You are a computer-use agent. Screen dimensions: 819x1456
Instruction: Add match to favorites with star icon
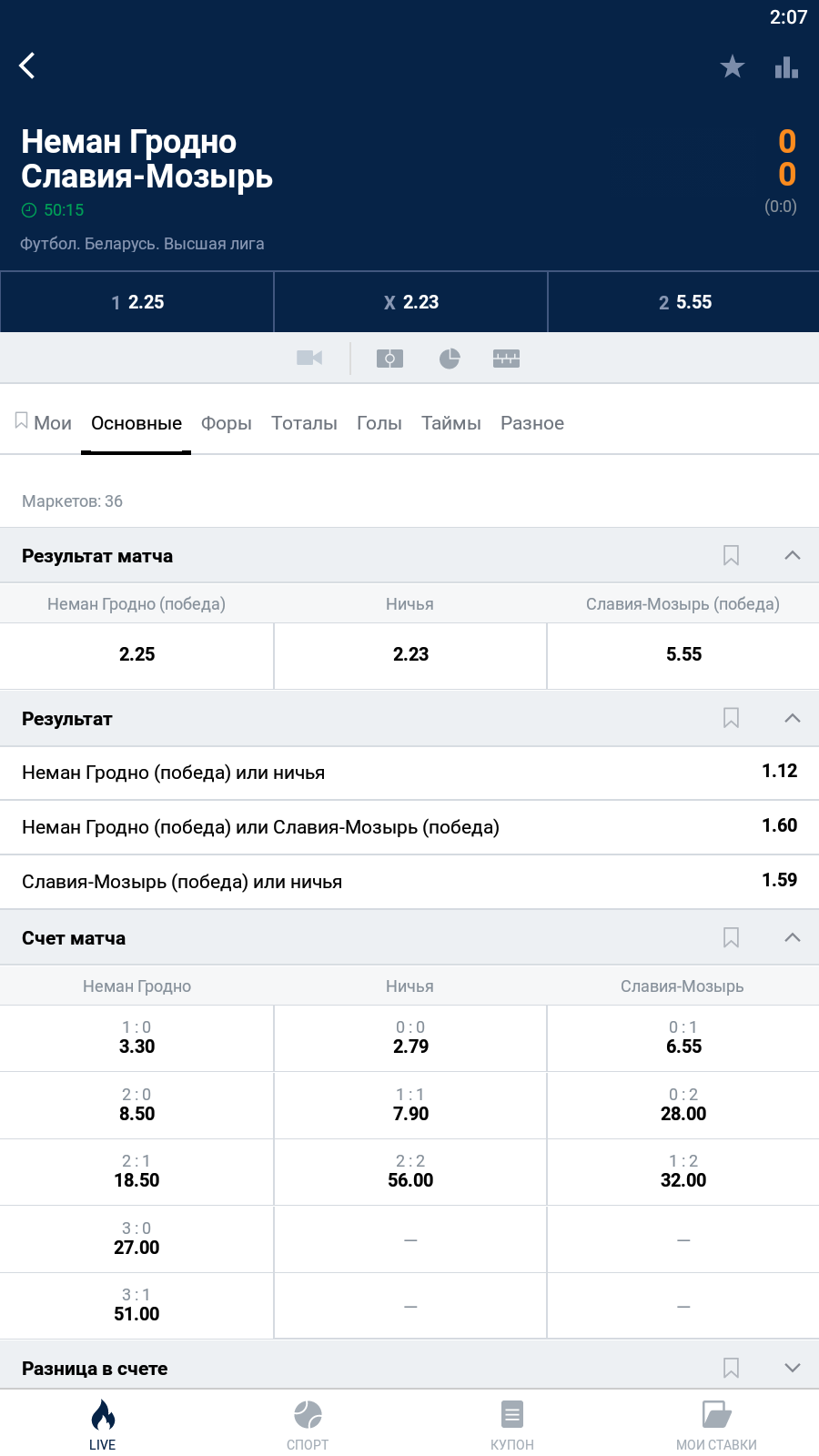pyautogui.click(x=732, y=66)
